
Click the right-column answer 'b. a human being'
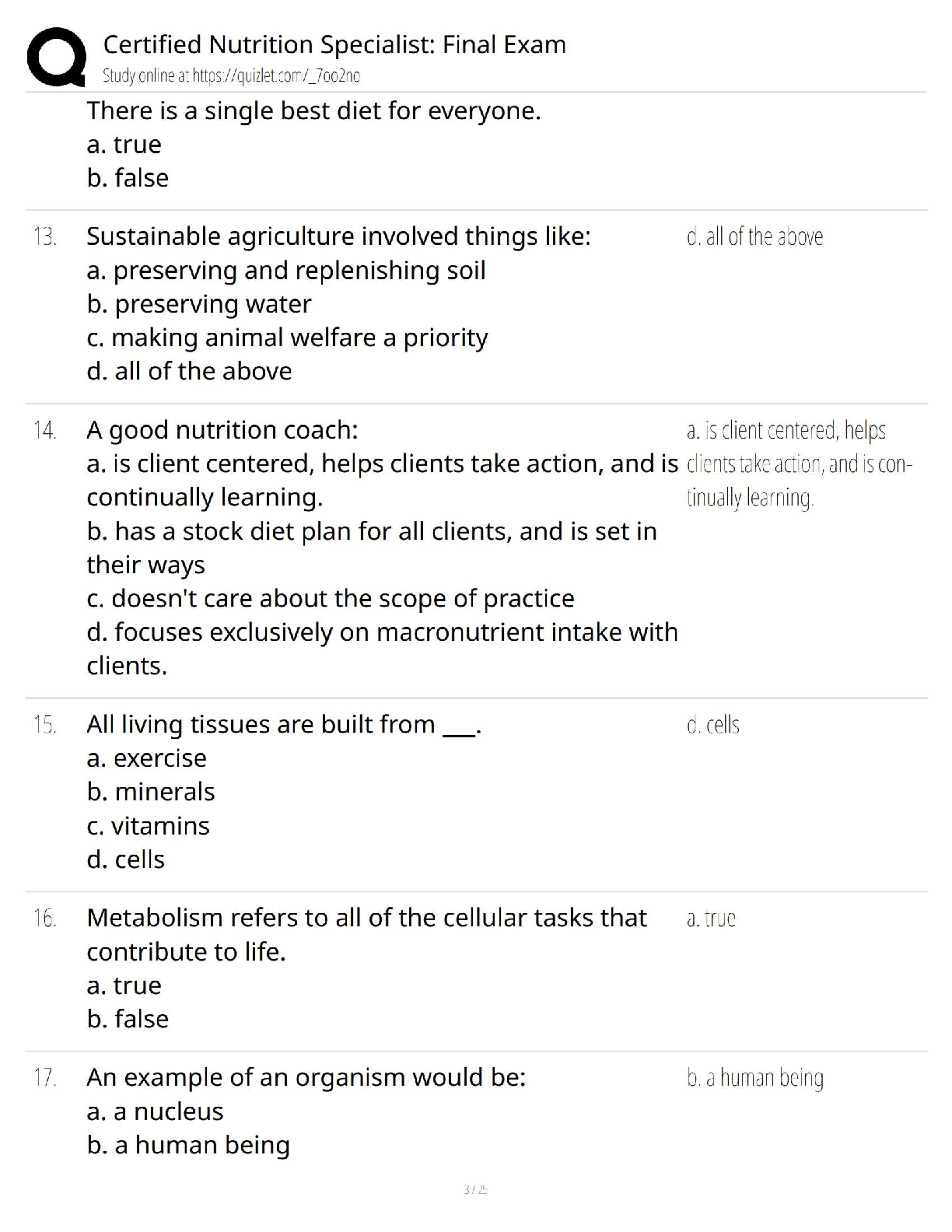(x=754, y=1078)
